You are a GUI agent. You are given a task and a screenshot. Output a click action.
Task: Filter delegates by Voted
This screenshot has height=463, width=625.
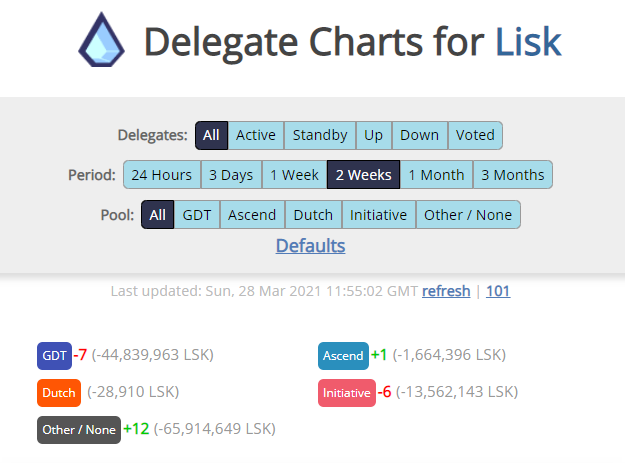click(x=475, y=135)
